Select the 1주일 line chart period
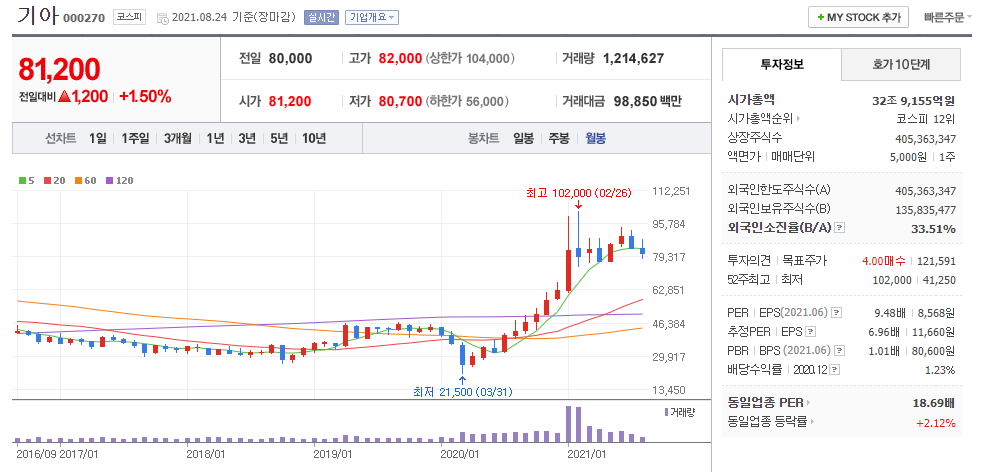The height and width of the screenshot is (472, 982). [x=135, y=138]
